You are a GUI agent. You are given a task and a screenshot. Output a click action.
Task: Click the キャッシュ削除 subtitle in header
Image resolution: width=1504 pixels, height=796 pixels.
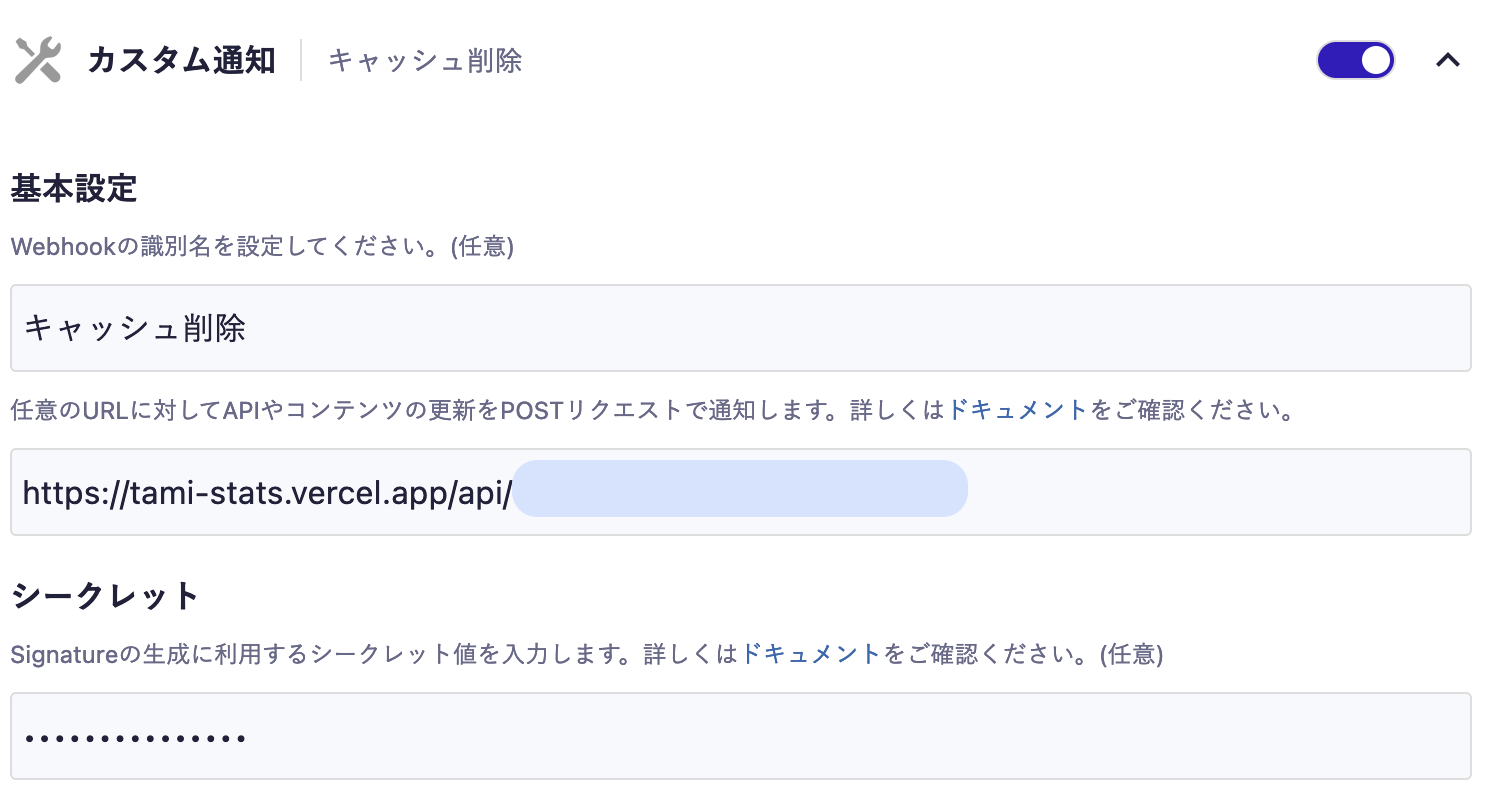coord(425,61)
